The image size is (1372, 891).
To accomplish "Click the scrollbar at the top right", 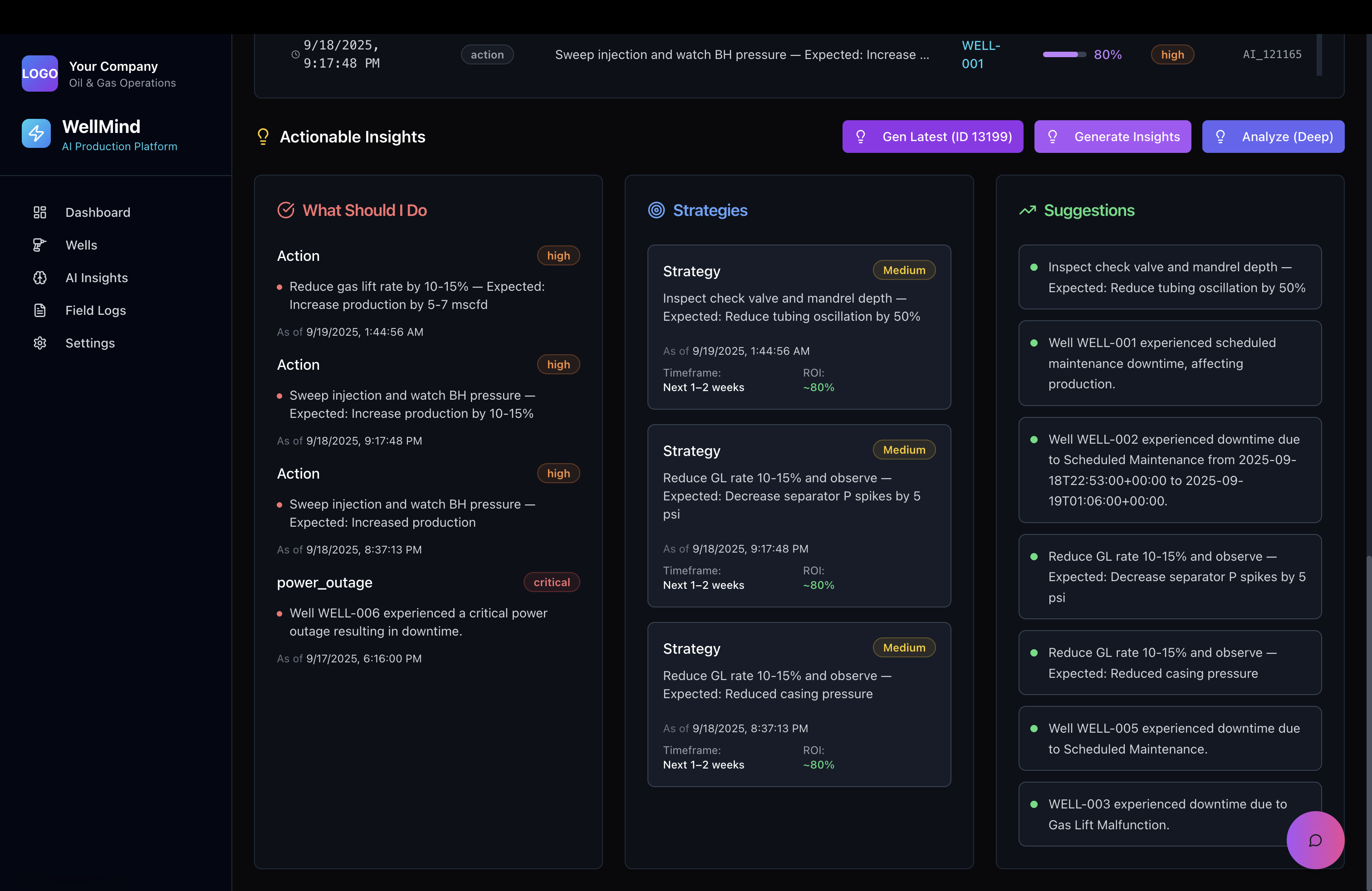I will tap(1318, 55).
